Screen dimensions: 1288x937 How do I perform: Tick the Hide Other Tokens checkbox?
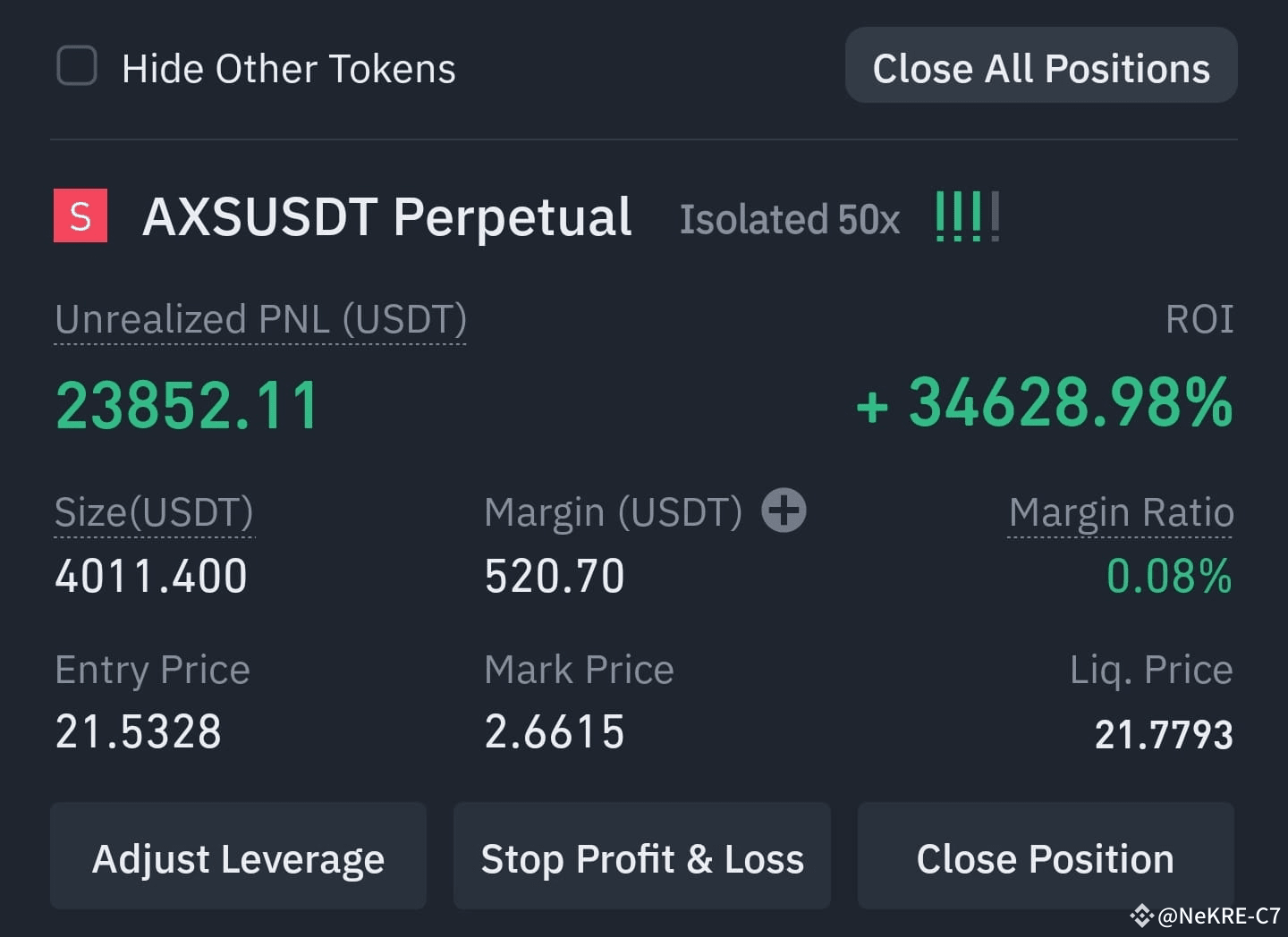click(x=77, y=66)
